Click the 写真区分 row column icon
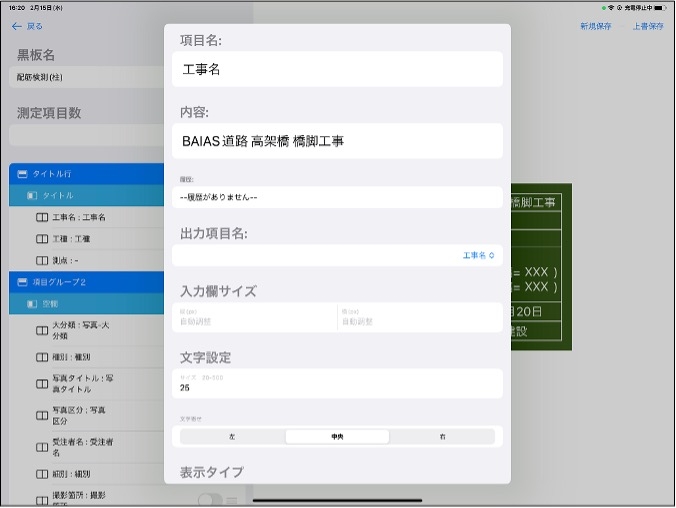 point(42,415)
